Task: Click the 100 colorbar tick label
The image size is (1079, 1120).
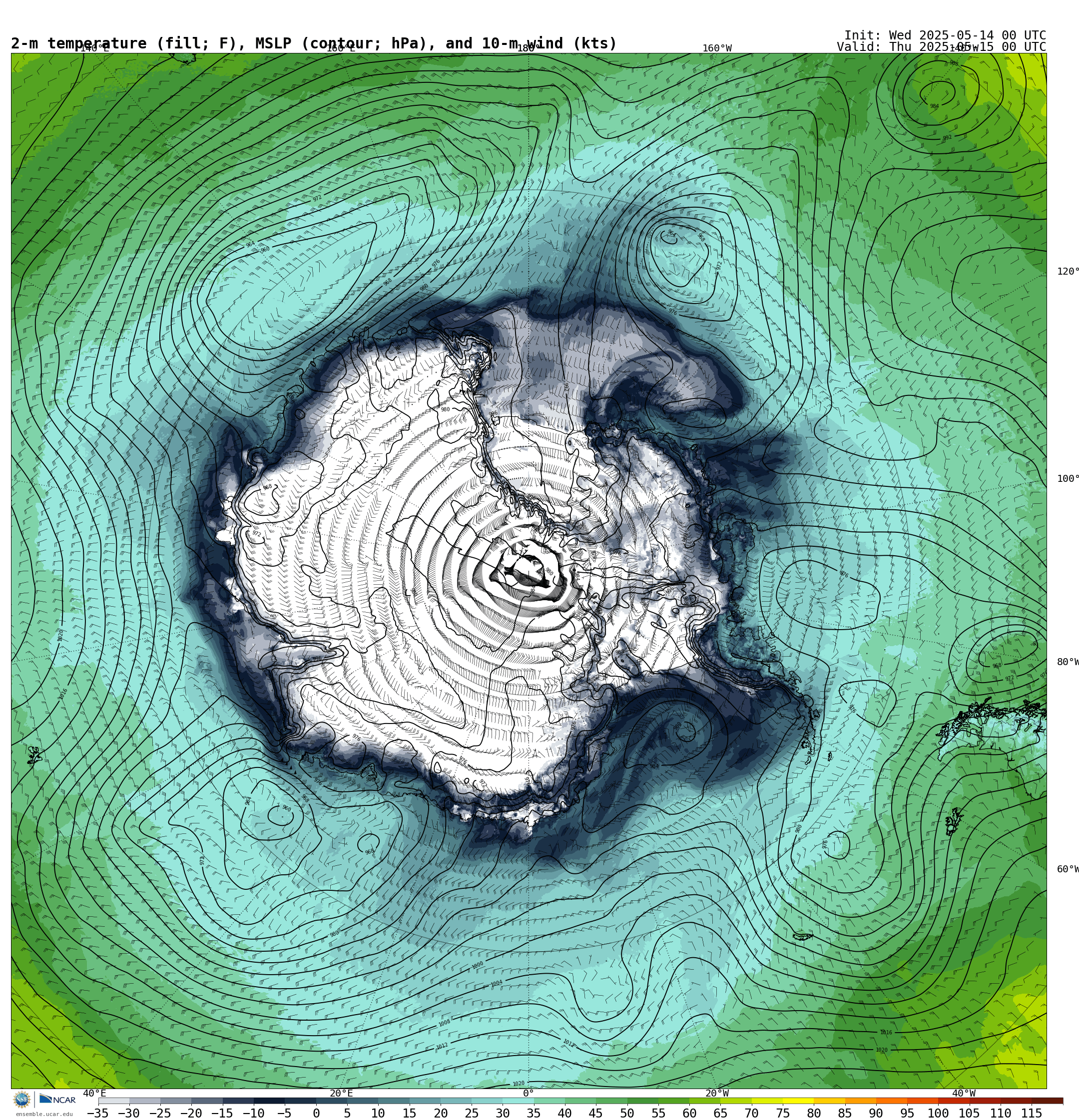Action: (938, 1113)
